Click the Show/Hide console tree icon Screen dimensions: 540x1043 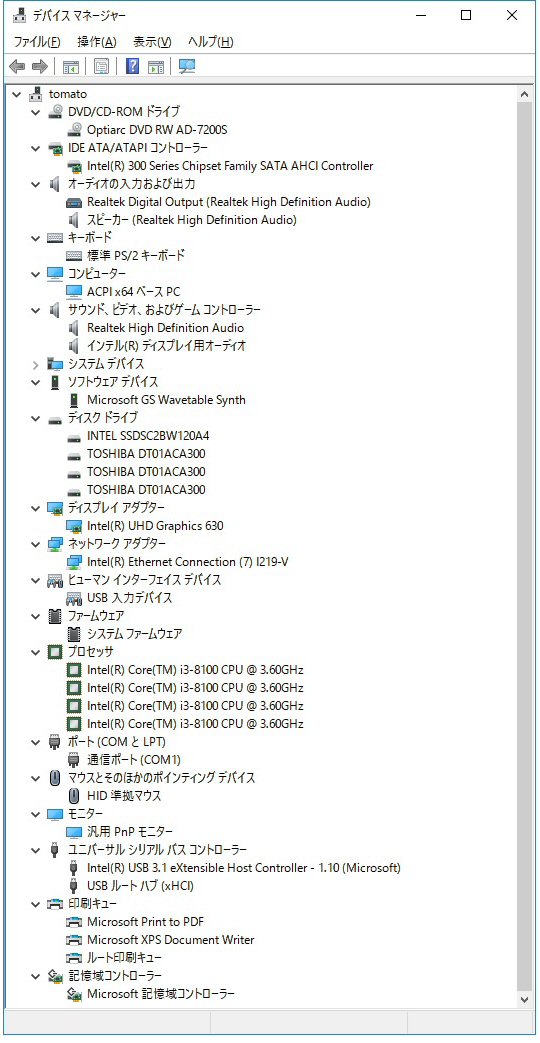pos(70,67)
